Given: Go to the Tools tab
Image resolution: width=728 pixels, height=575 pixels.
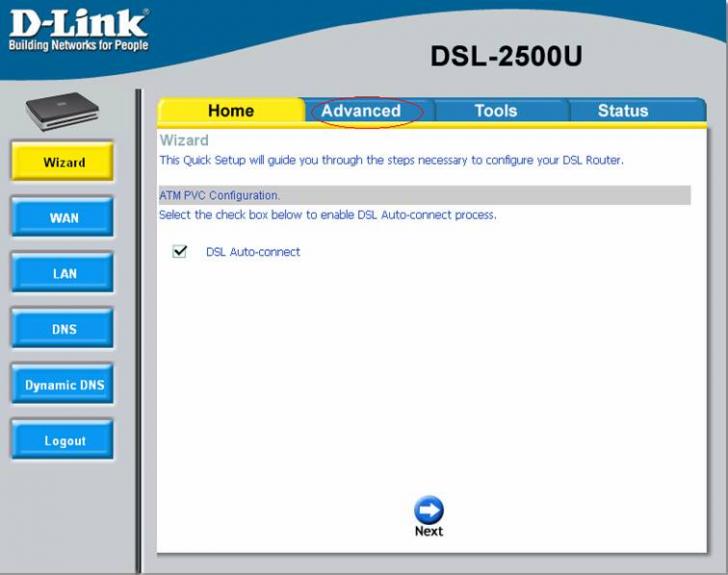Looking at the screenshot, I should (495, 111).
